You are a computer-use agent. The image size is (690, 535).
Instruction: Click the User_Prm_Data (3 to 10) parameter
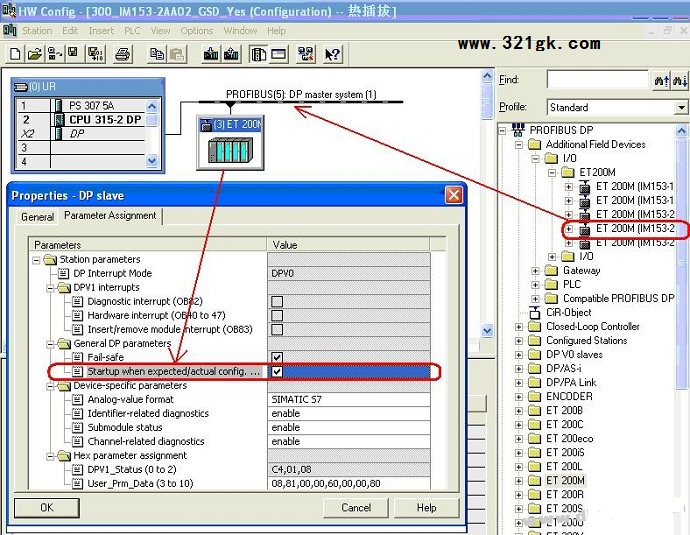(140, 484)
